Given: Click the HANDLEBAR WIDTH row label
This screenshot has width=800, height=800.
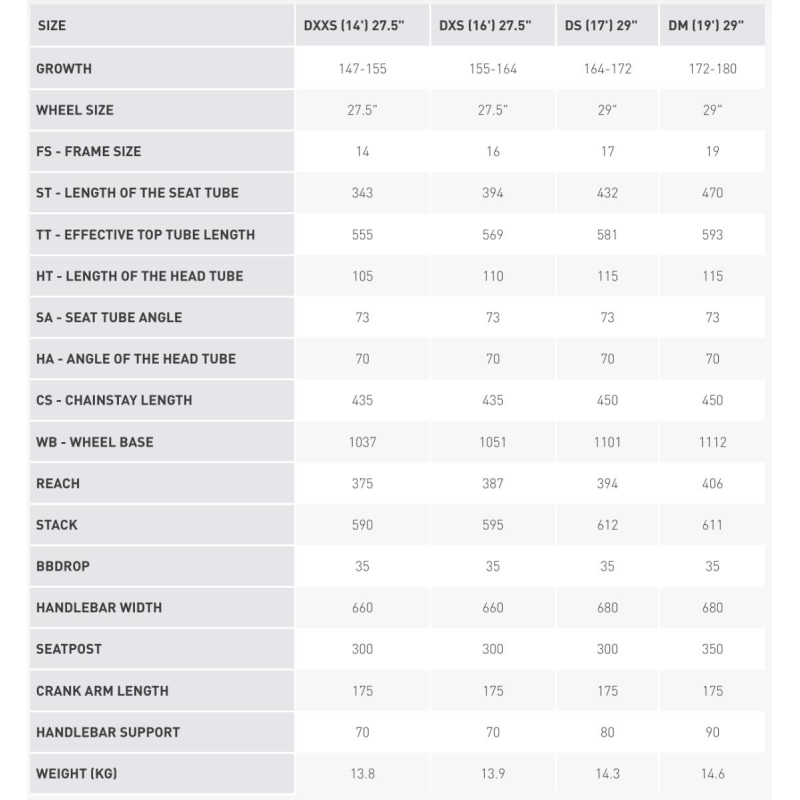Looking at the screenshot, I should tap(99, 607).
